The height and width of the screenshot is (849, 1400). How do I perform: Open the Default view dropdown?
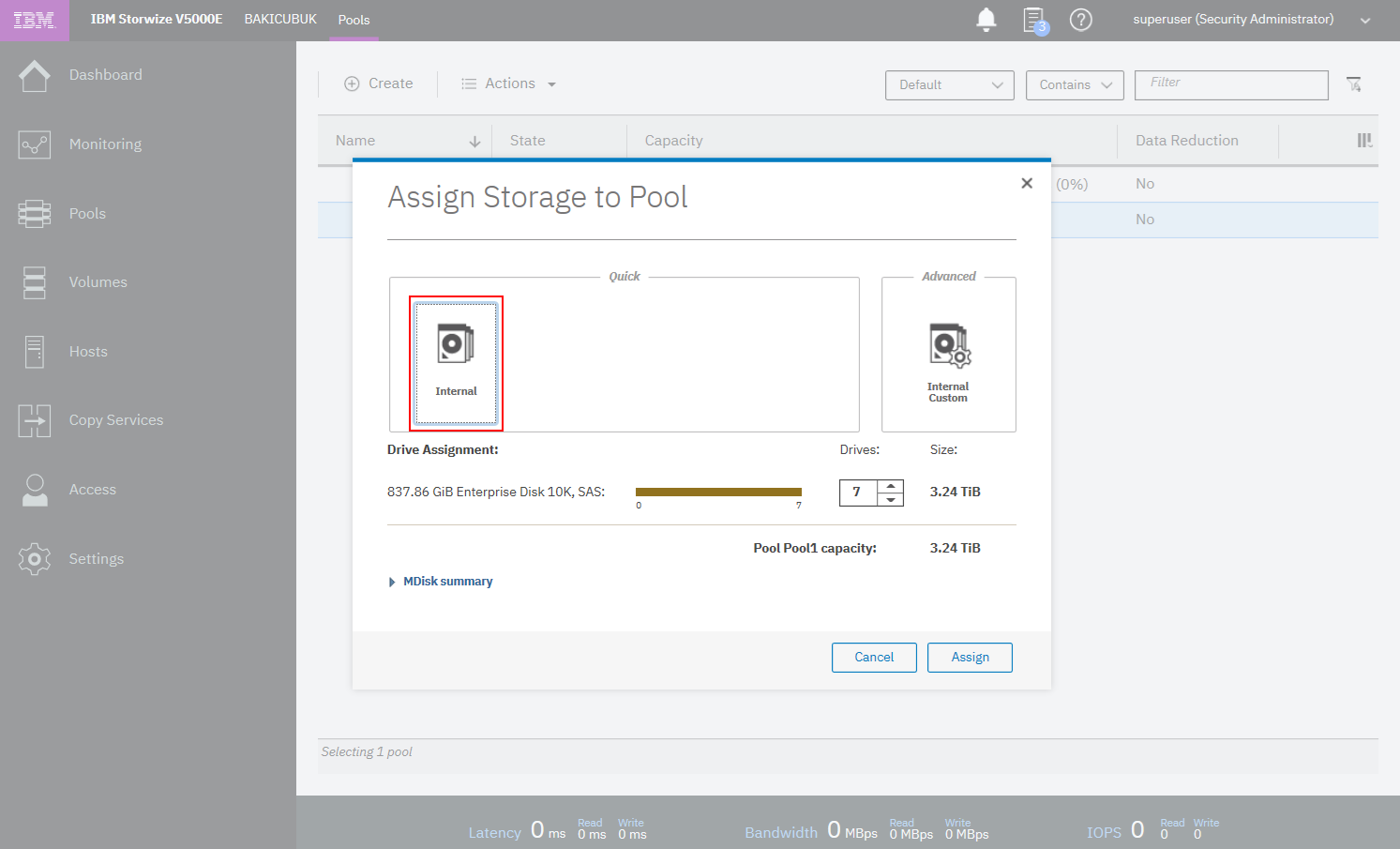[x=950, y=84]
